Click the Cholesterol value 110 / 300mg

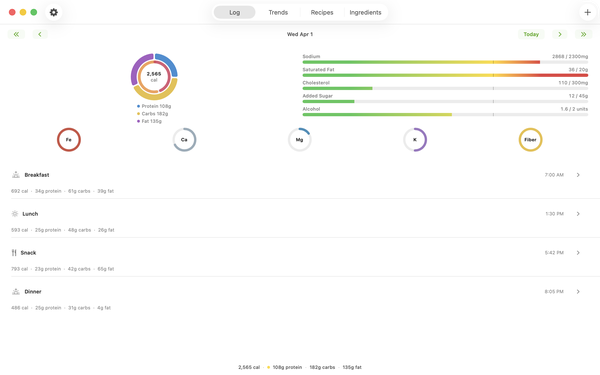pos(573,83)
